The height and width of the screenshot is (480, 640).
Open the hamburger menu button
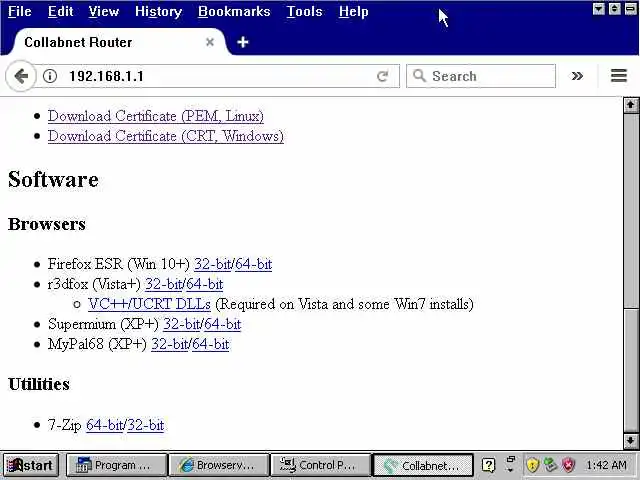point(619,76)
